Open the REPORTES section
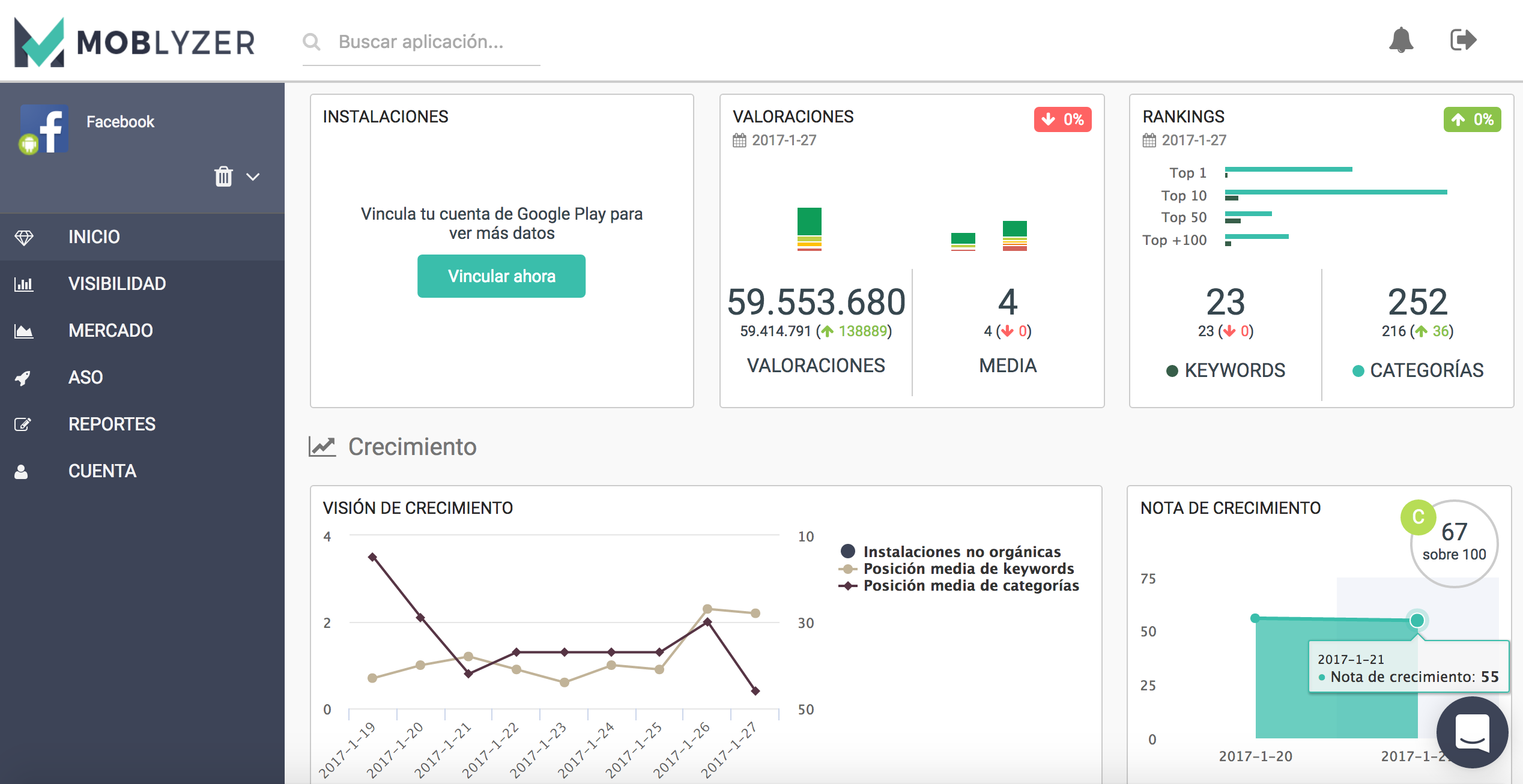 point(112,424)
